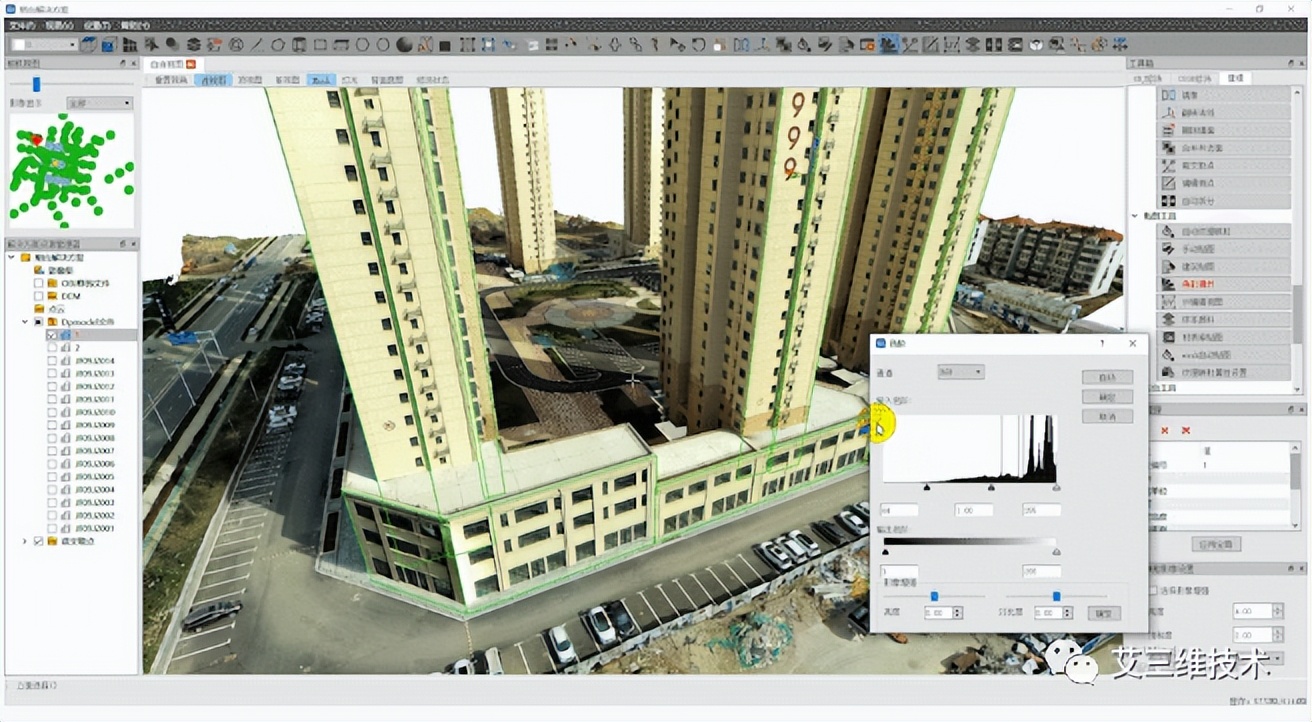The width and height of the screenshot is (1312, 722).
Task: Collapse the Dpmodel tree node
Action: [x=25, y=322]
